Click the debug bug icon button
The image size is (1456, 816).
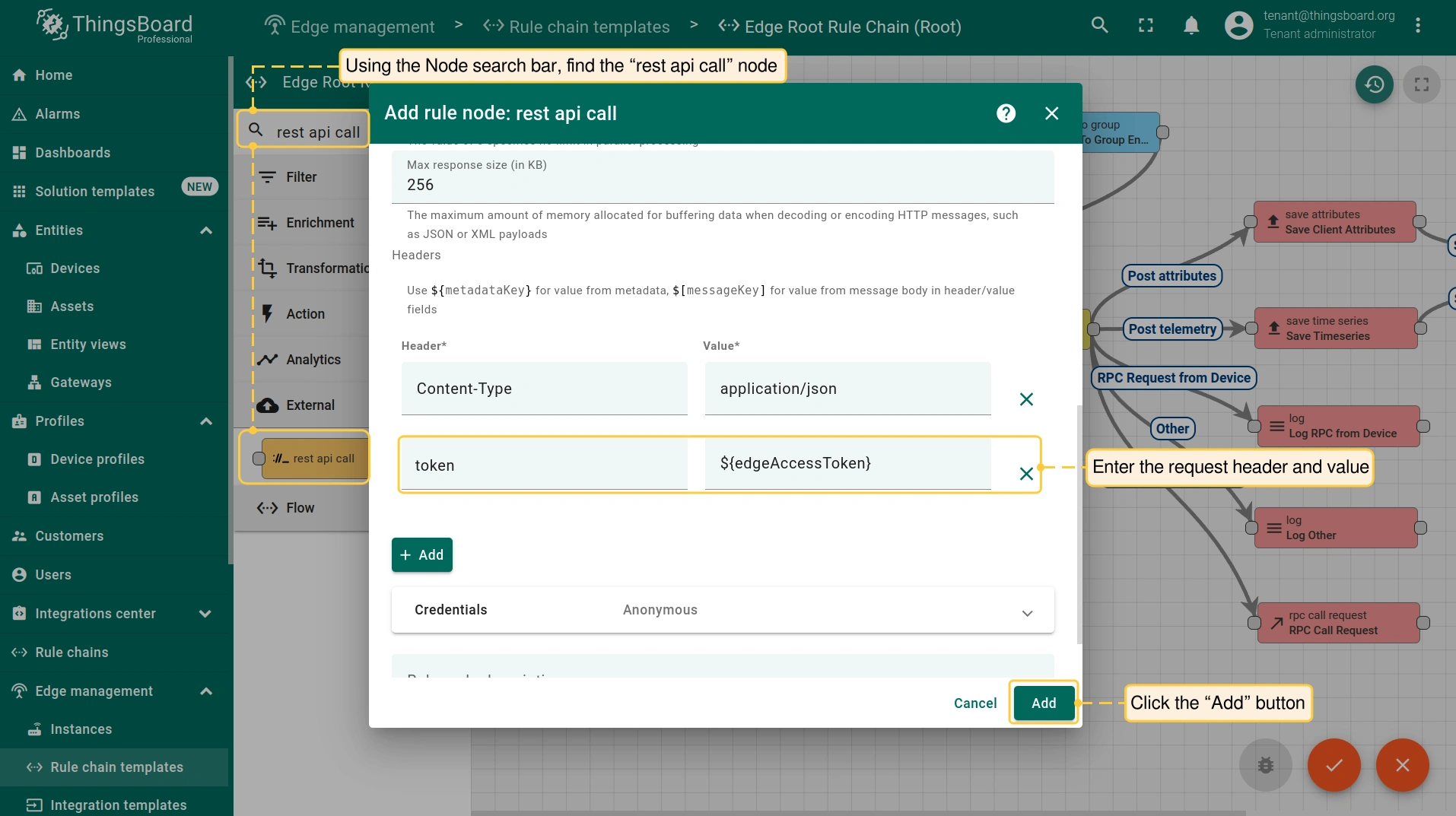[x=1266, y=765]
